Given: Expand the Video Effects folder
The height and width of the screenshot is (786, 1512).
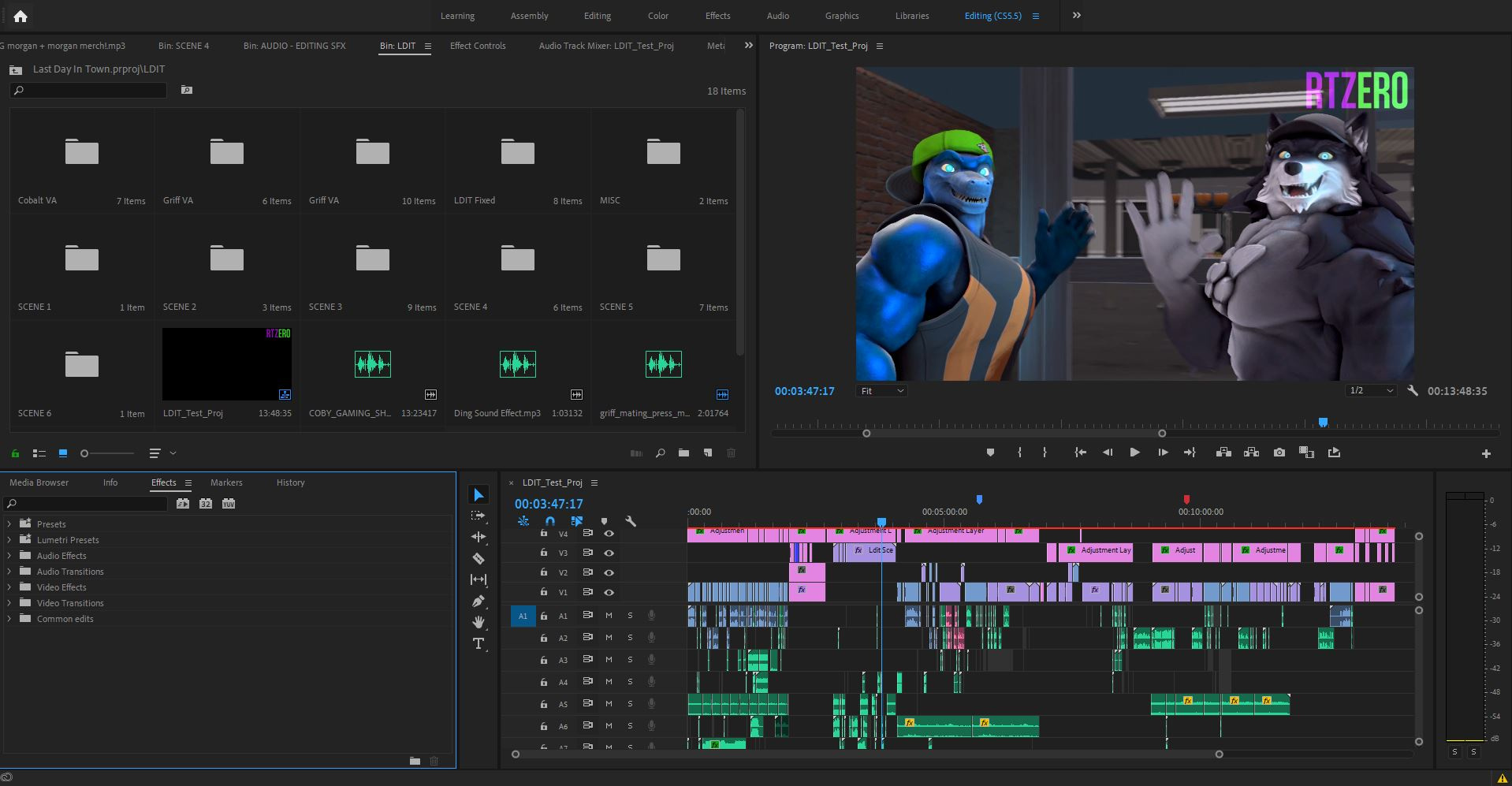Looking at the screenshot, I should [9, 587].
